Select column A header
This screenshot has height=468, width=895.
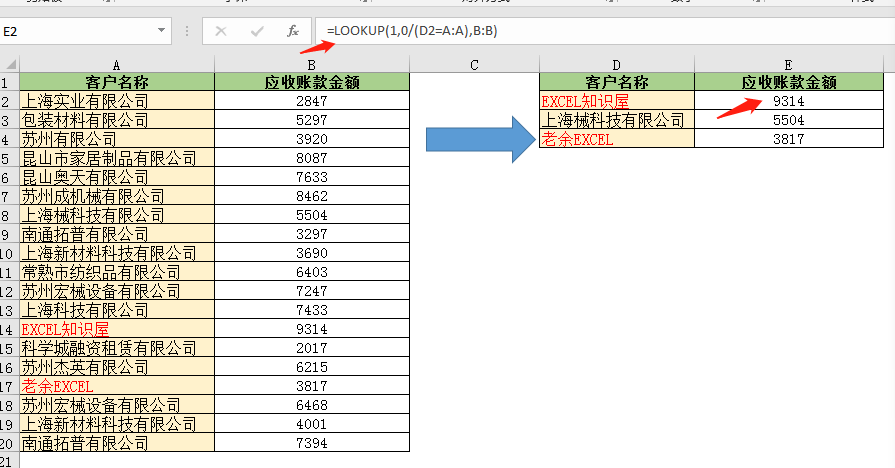point(117,64)
